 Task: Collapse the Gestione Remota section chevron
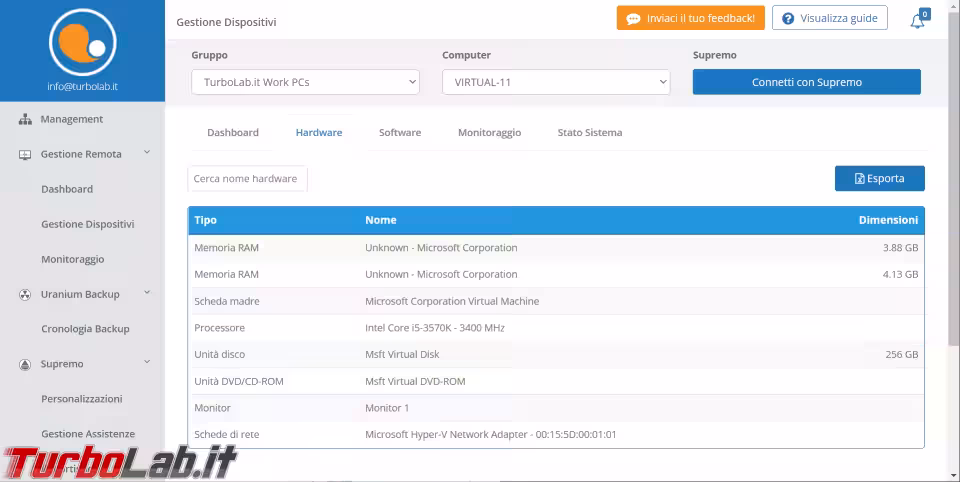point(147,153)
